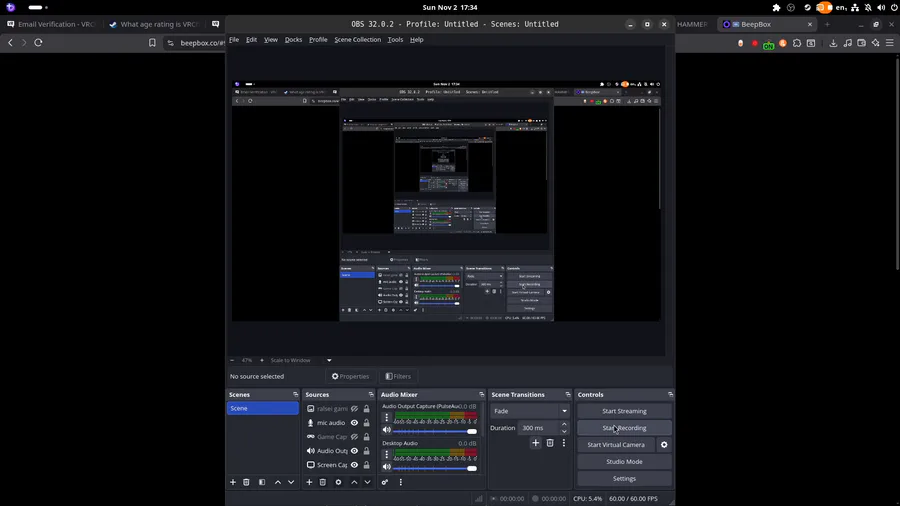This screenshot has width=900, height=506.
Task: Open advanced audio properties gears icon
Action: pyautogui.click(x=385, y=482)
